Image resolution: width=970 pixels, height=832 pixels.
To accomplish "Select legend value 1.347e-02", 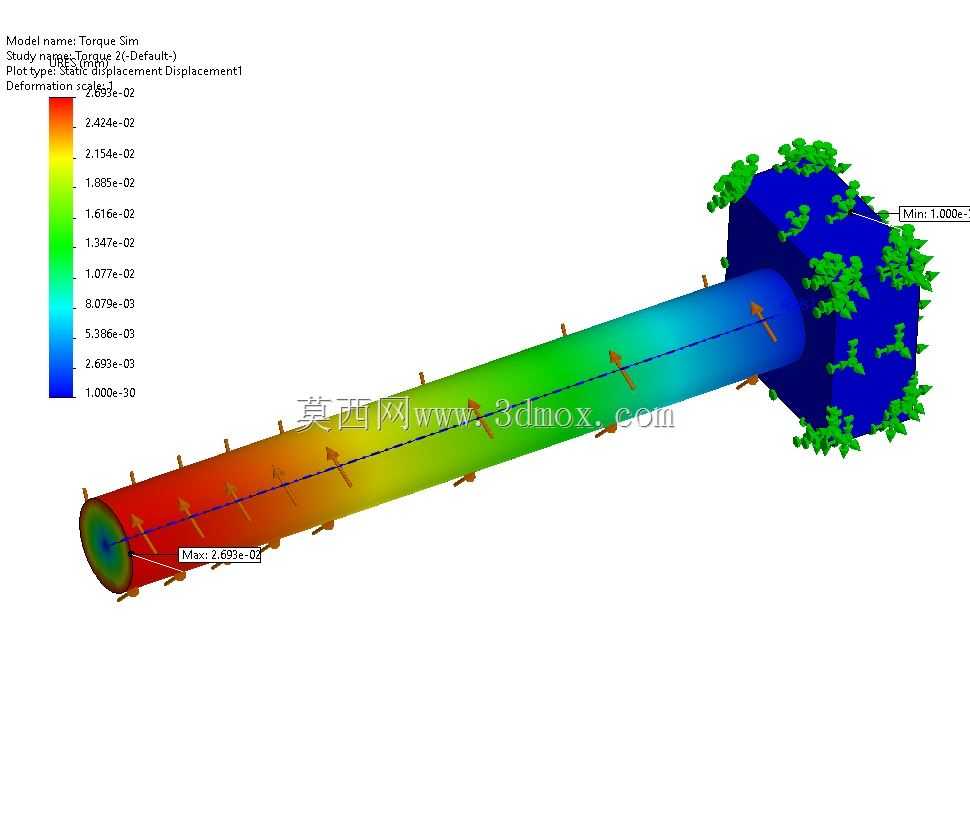I will pos(109,242).
